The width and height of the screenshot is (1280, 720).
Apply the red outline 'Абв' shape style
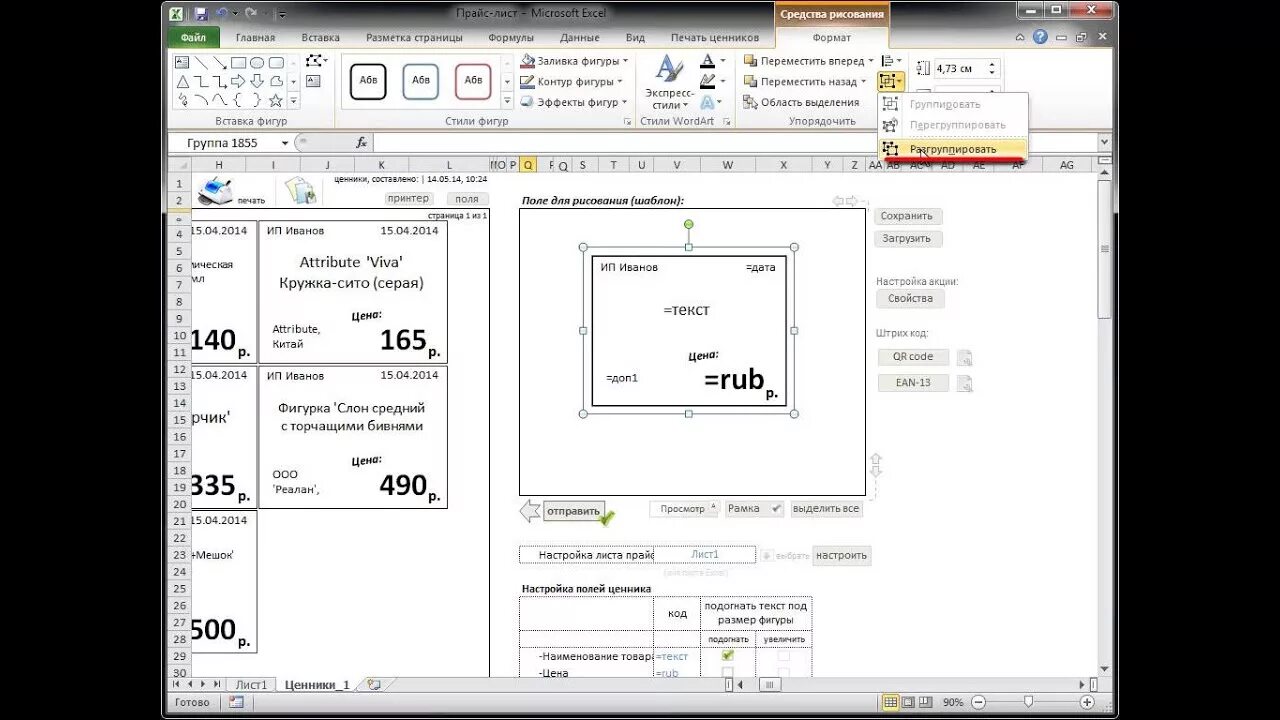473,81
